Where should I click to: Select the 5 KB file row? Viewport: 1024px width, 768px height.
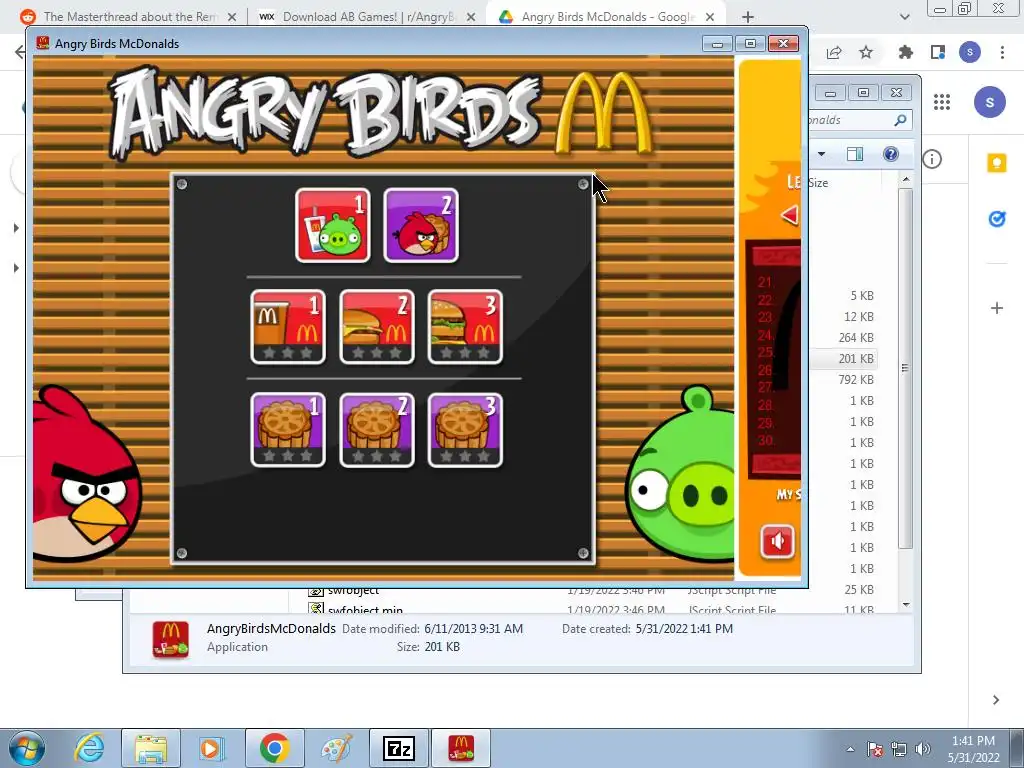(842, 296)
